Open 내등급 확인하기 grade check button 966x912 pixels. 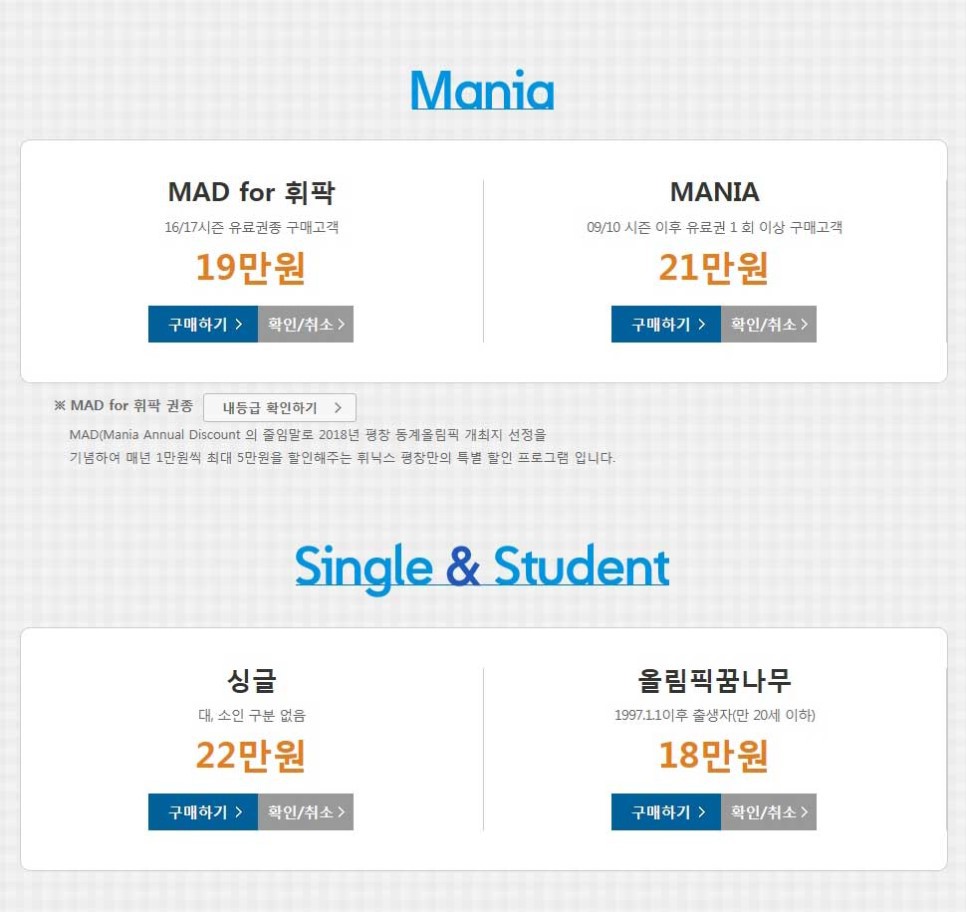(280, 407)
